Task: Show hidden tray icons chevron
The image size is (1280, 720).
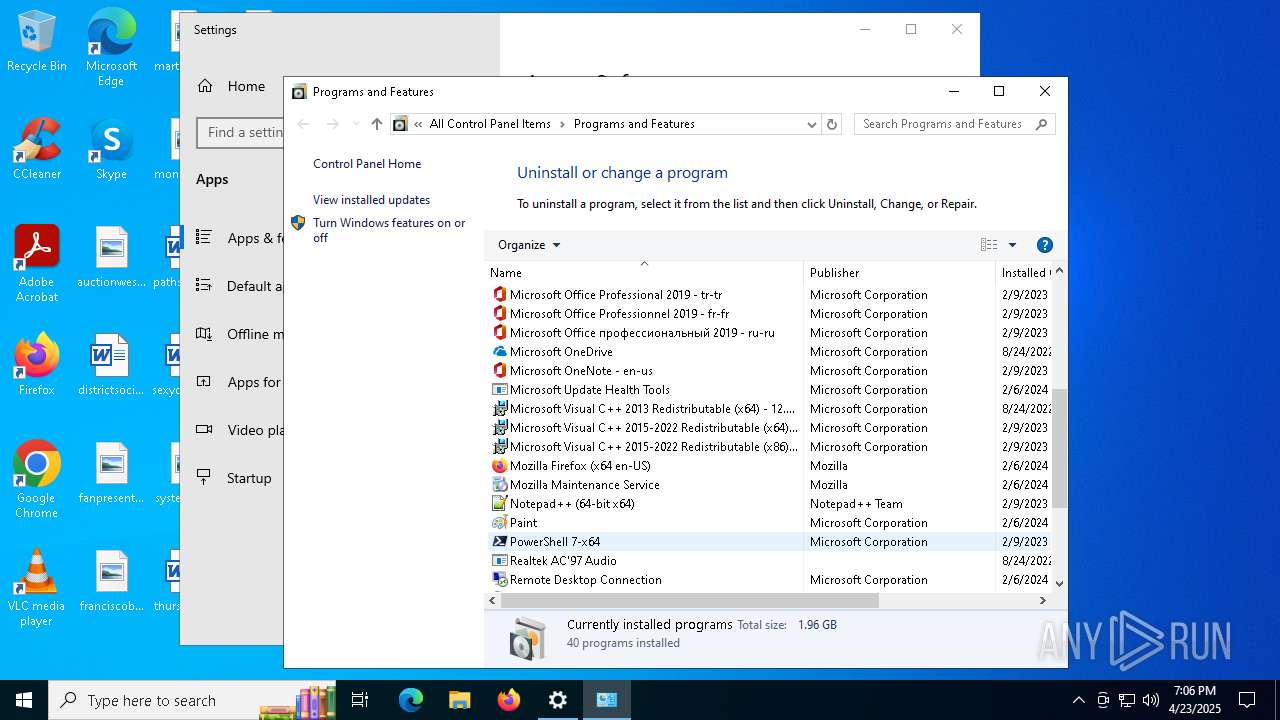Action: click(1078, 700)
